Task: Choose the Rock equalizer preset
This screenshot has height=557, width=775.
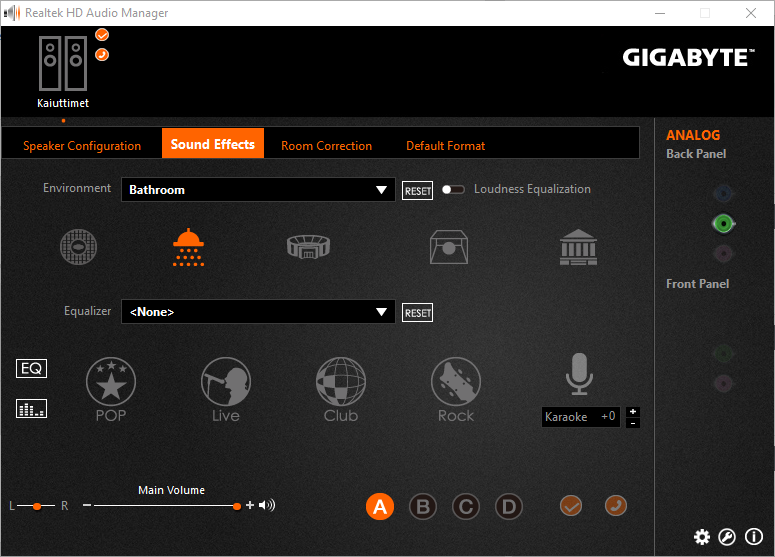Action: point(456,381)
